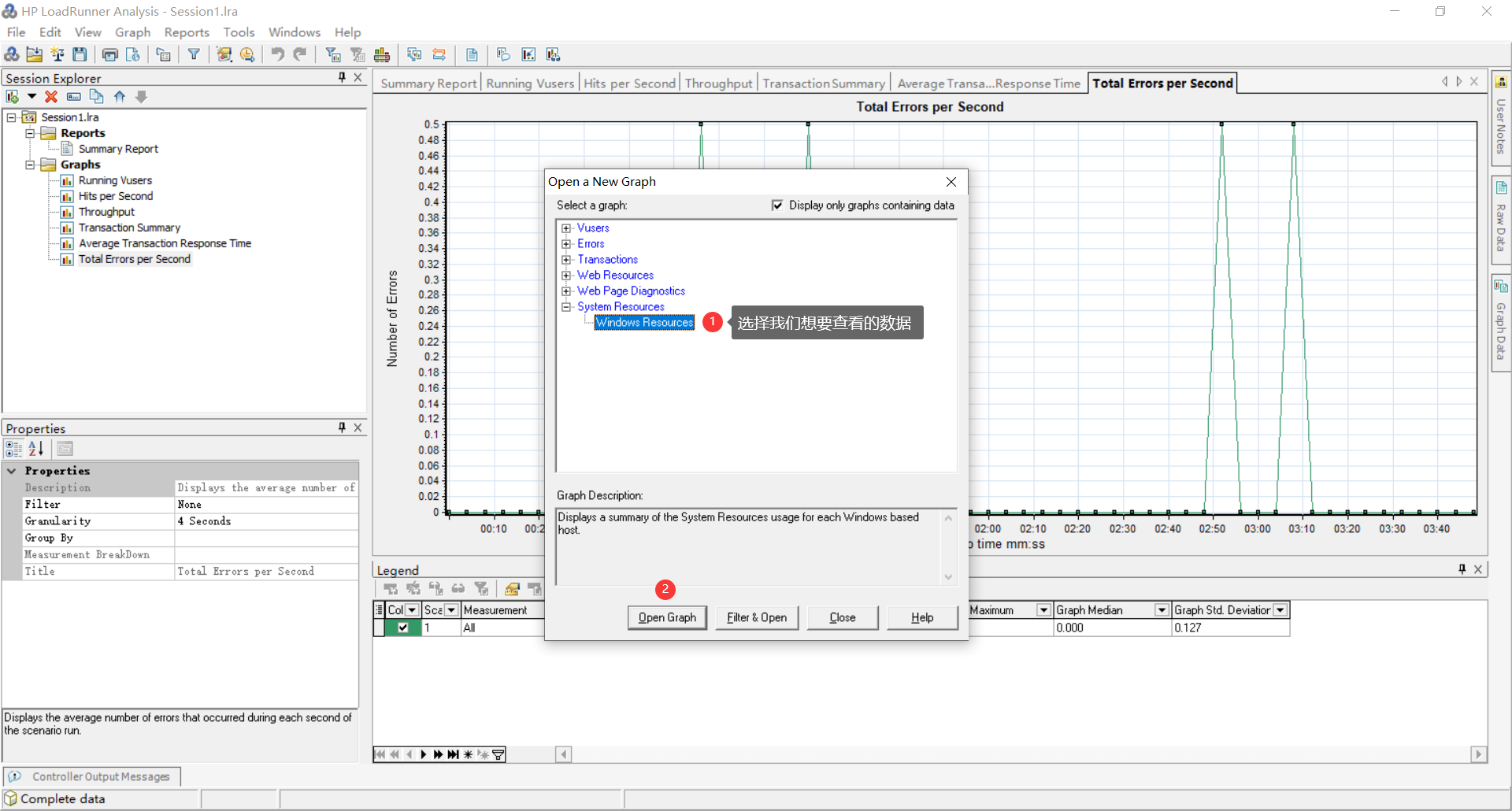This screenshot has width=1512, height=811.
Task: Click the Print toolbar icon
Action: pos(110,54)
